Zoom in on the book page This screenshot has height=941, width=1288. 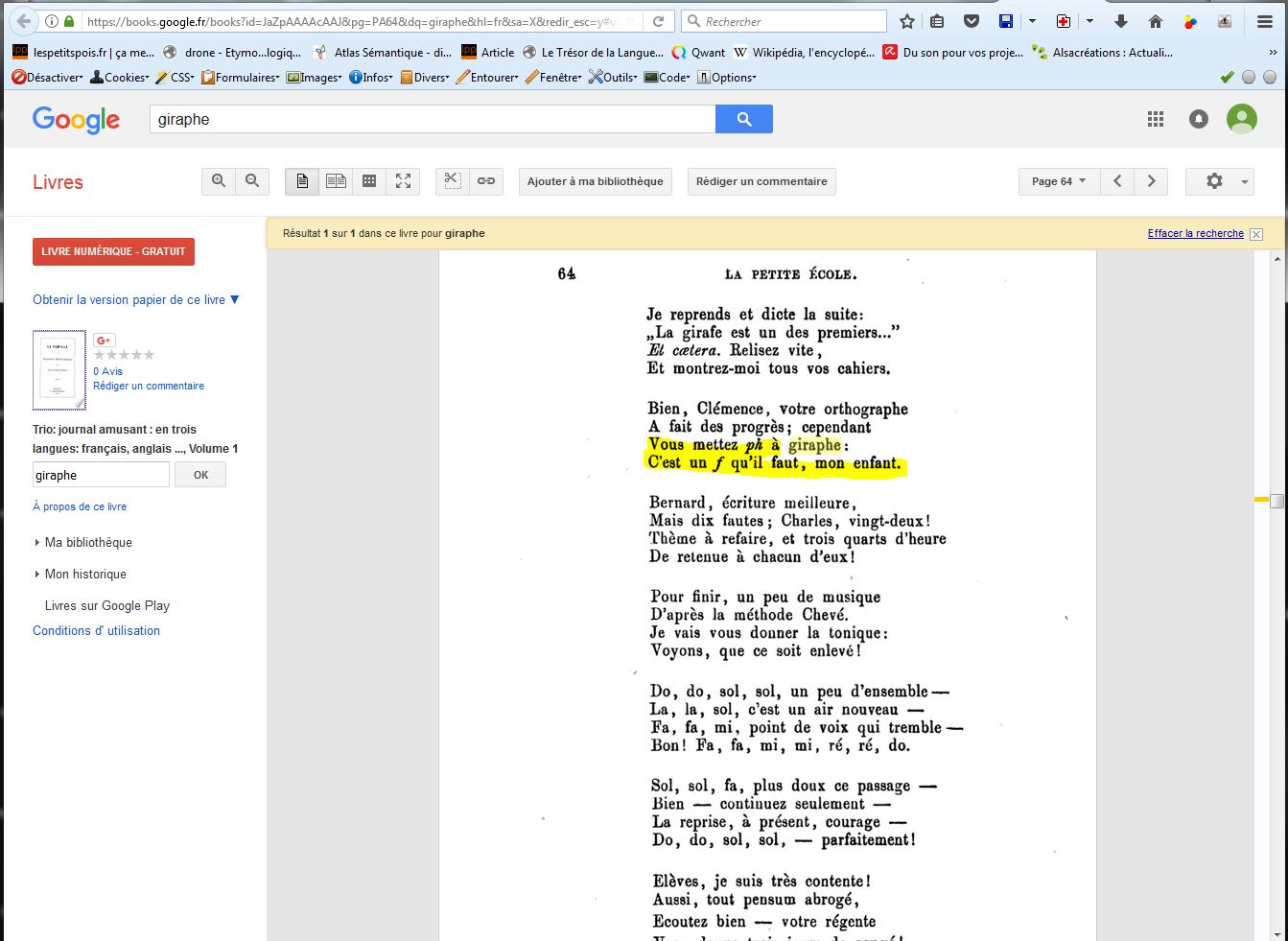219,181
